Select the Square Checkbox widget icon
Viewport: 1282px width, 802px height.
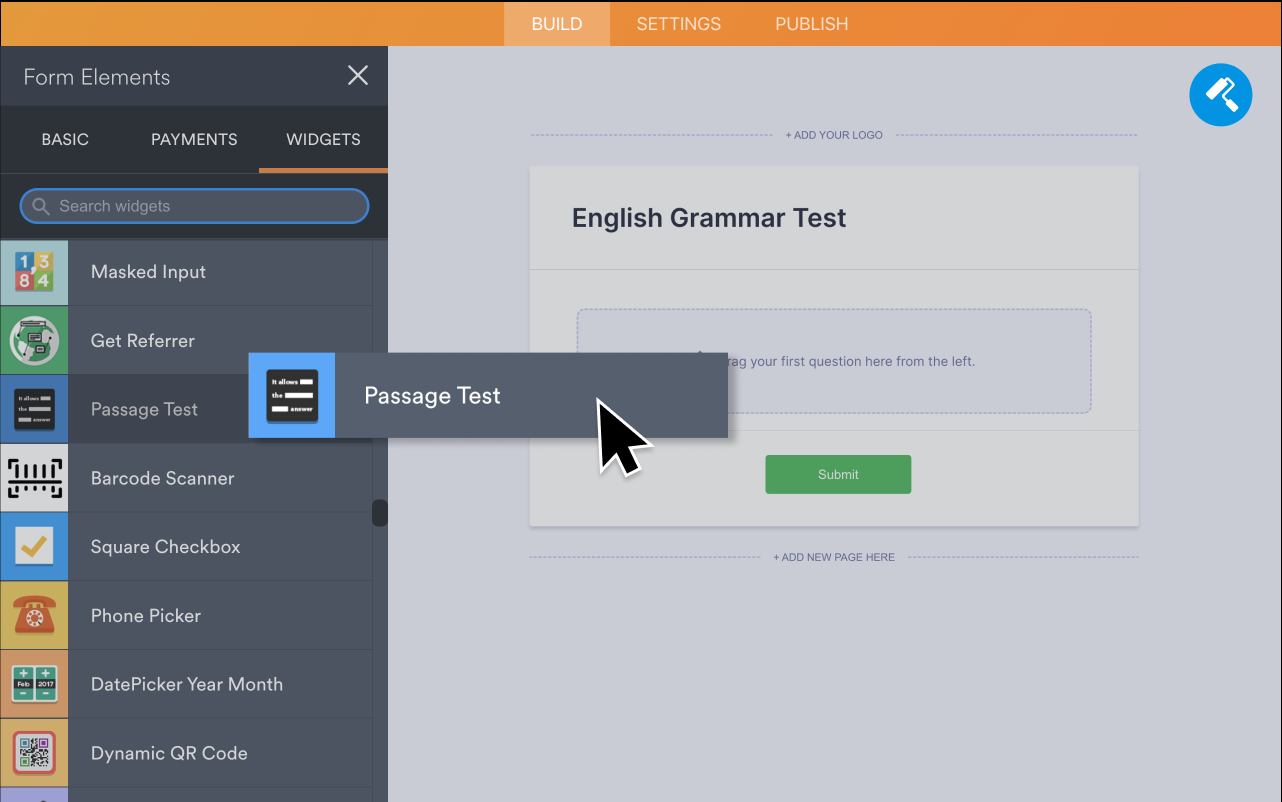34,546
